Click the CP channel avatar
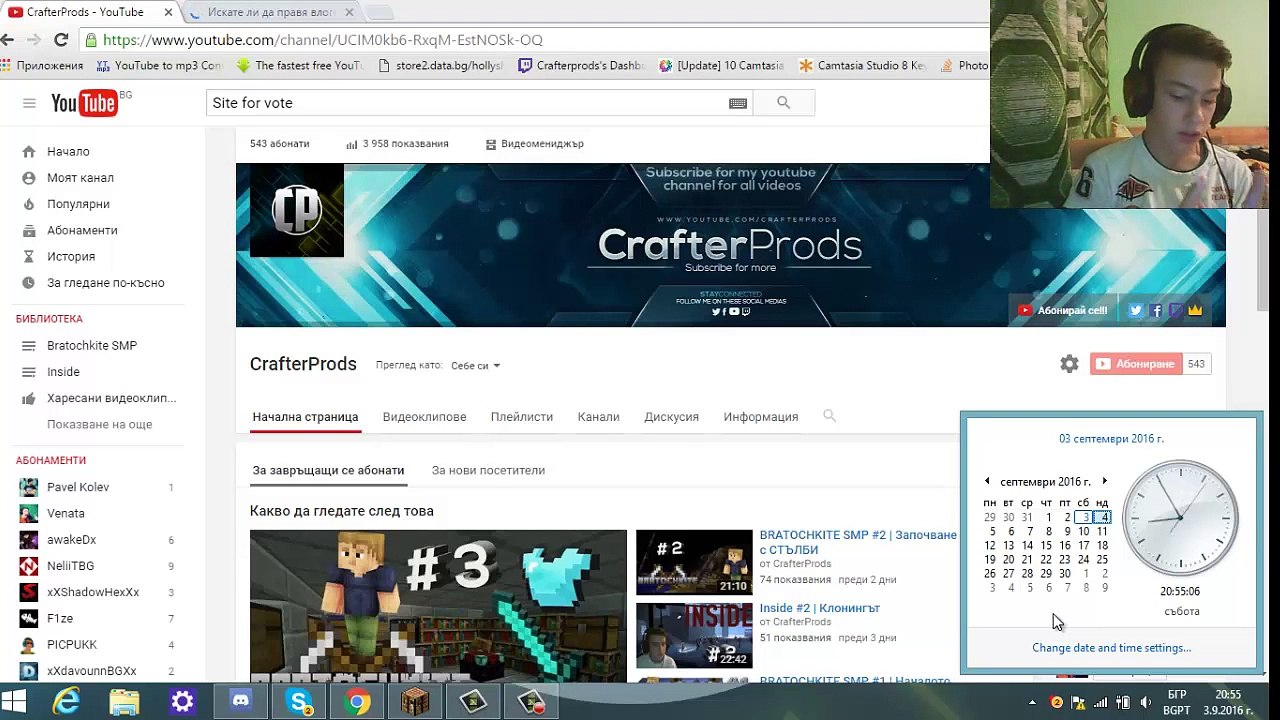Viewport: 1280px width, 720px height. (297, 211)
